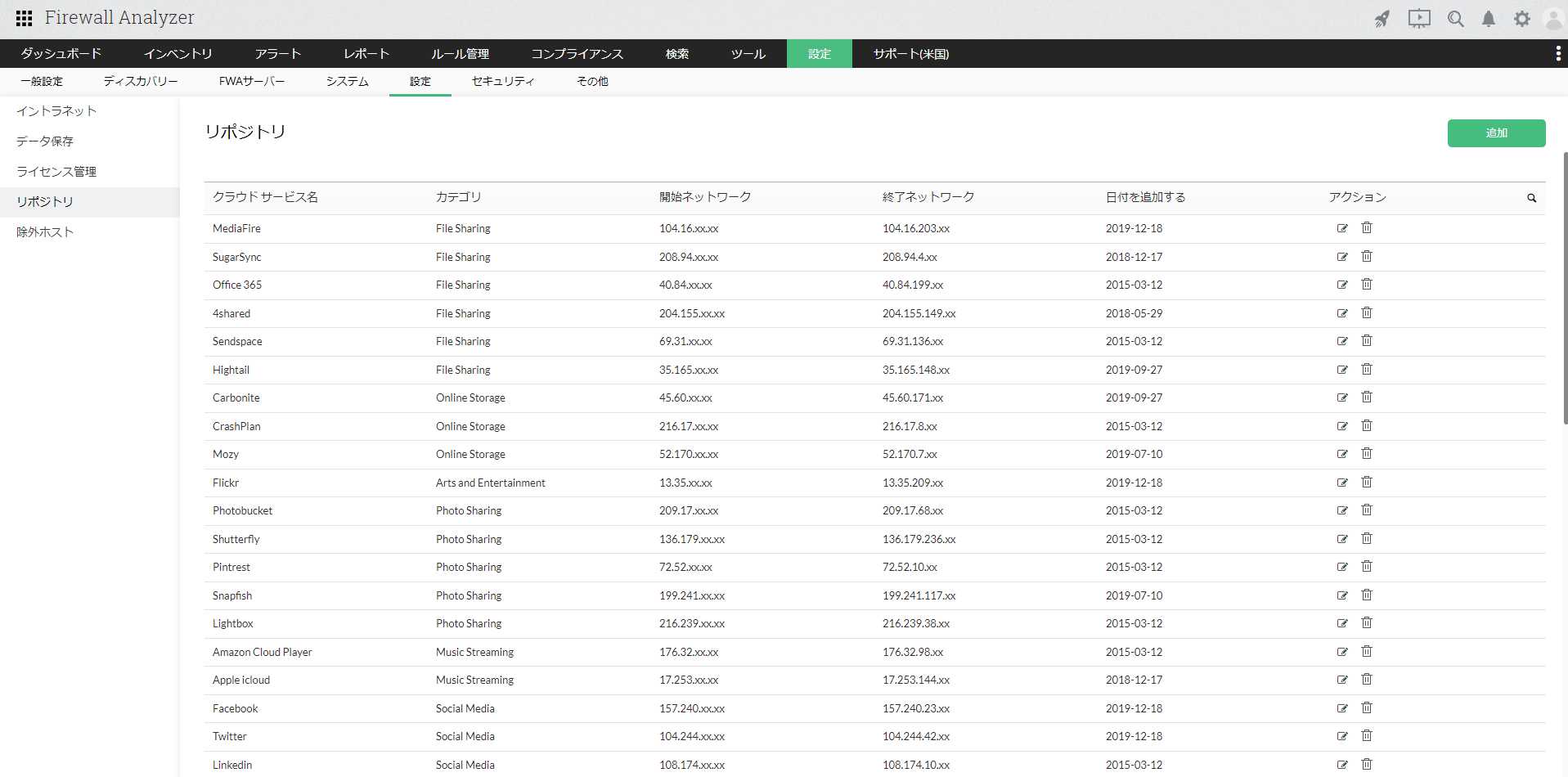Go to the インベントリ tab
Viewport: 1568px width, 777px height.
pyautogui.click(x=178, y=54)
